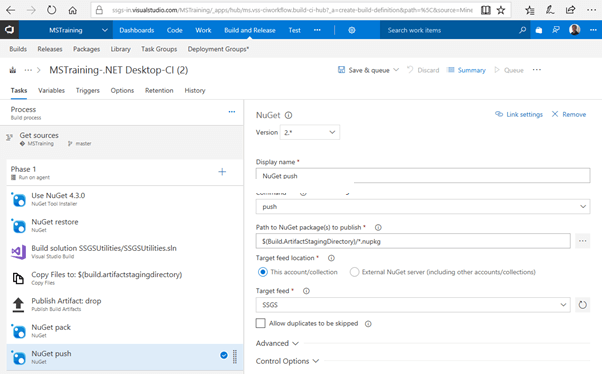Click Save & queue button

pos(363,70)
